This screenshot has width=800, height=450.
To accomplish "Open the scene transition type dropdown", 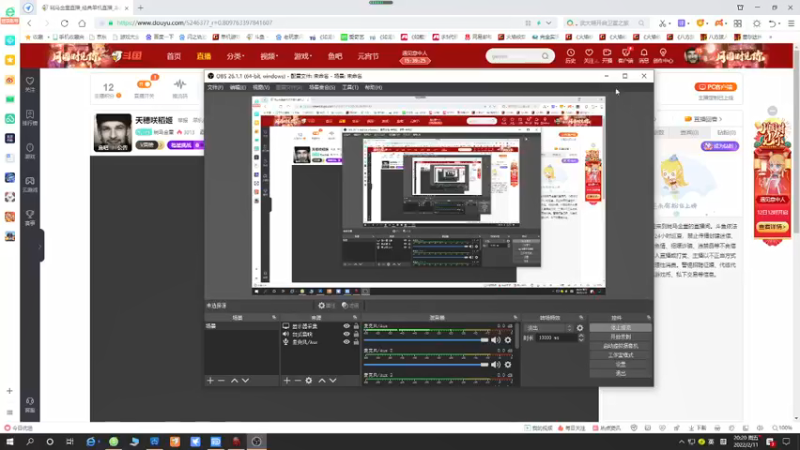I will (549, 328).
